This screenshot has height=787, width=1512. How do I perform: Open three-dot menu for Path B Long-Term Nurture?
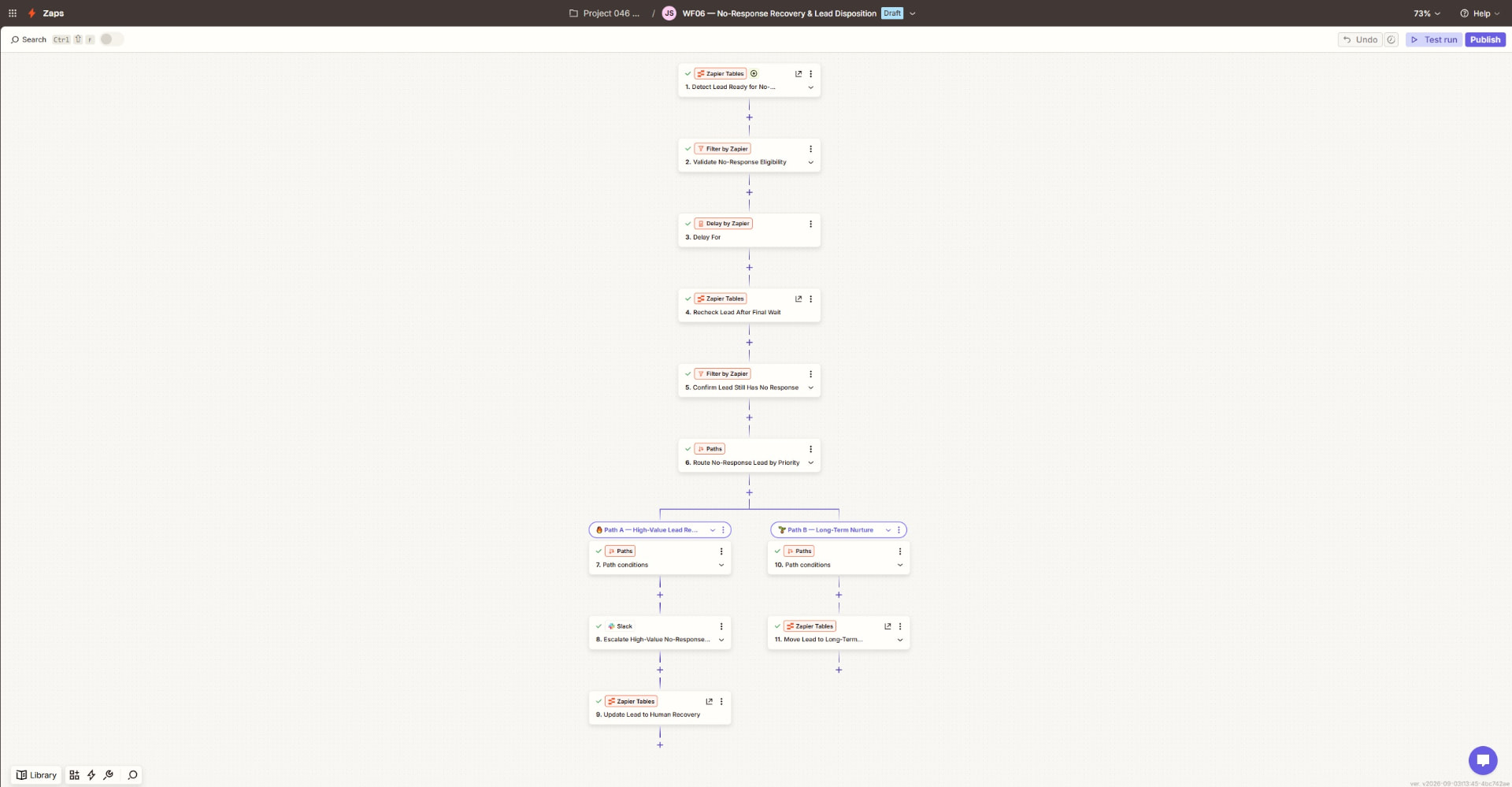coord(899,530)
